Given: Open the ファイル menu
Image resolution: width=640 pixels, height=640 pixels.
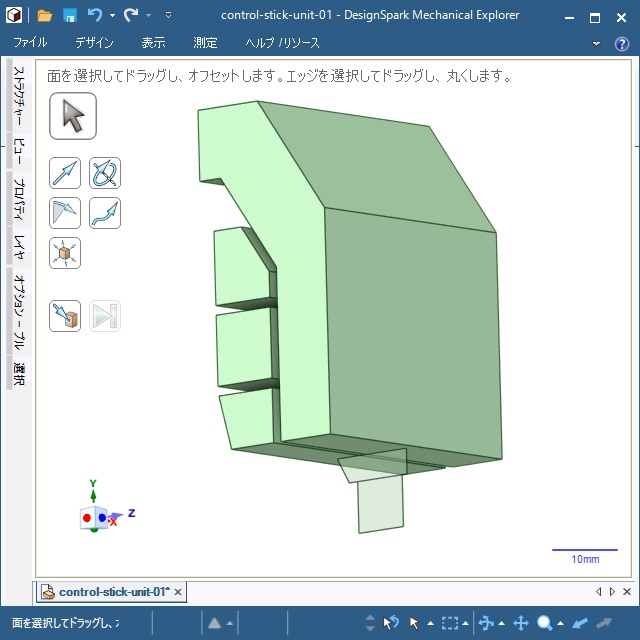Looking at the screenshot, I should [30, 43].
